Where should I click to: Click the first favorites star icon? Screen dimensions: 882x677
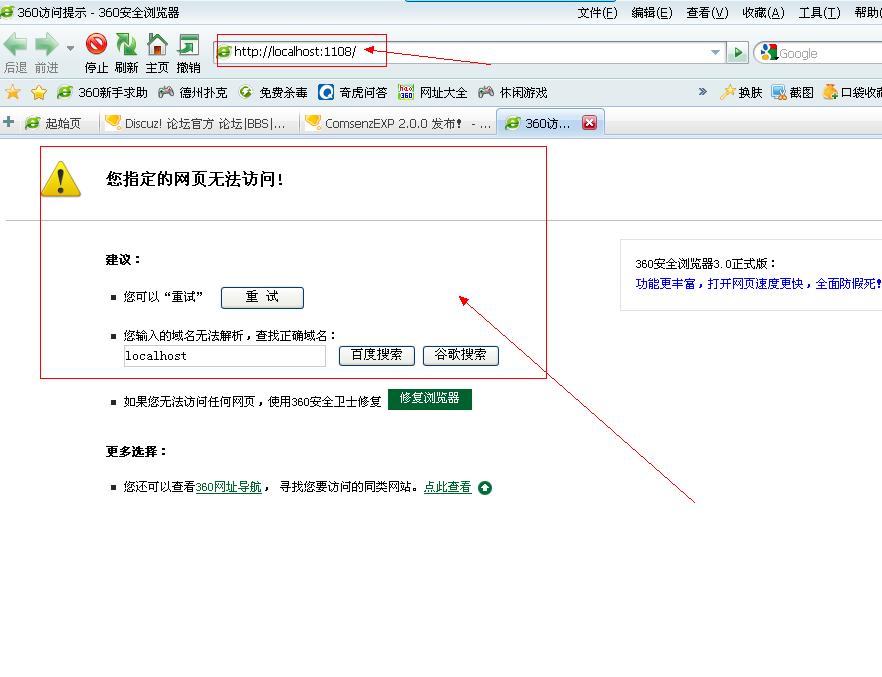(x=12, y=92)
